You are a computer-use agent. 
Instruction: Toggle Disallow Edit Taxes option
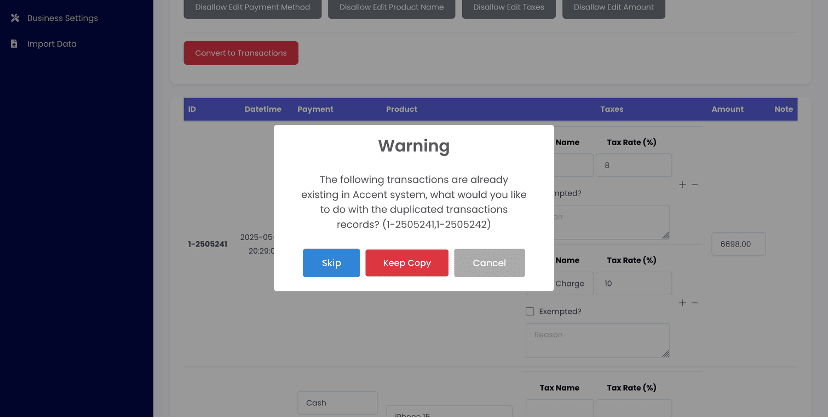tap(508, 8)
